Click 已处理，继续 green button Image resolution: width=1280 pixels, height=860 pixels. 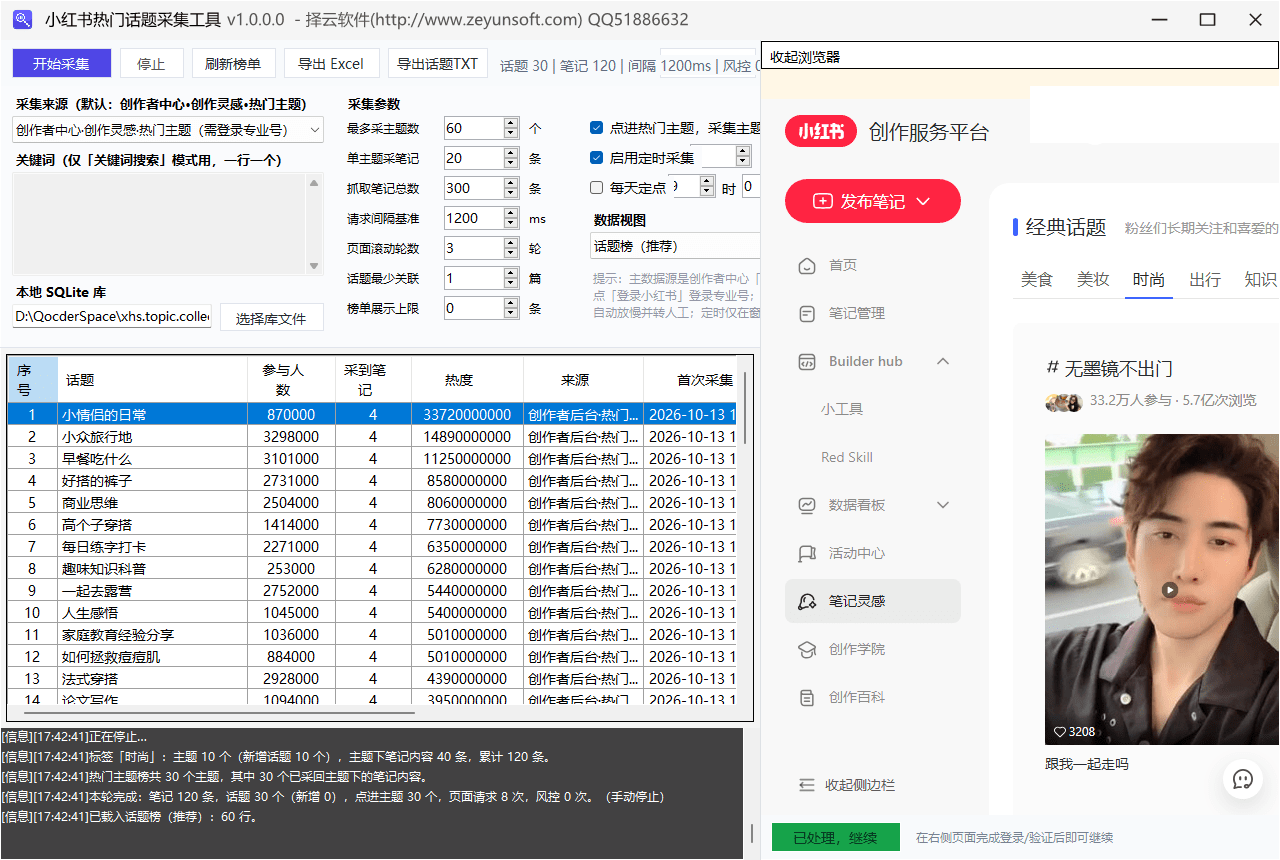pyautogui.click(x=835, y=838)
